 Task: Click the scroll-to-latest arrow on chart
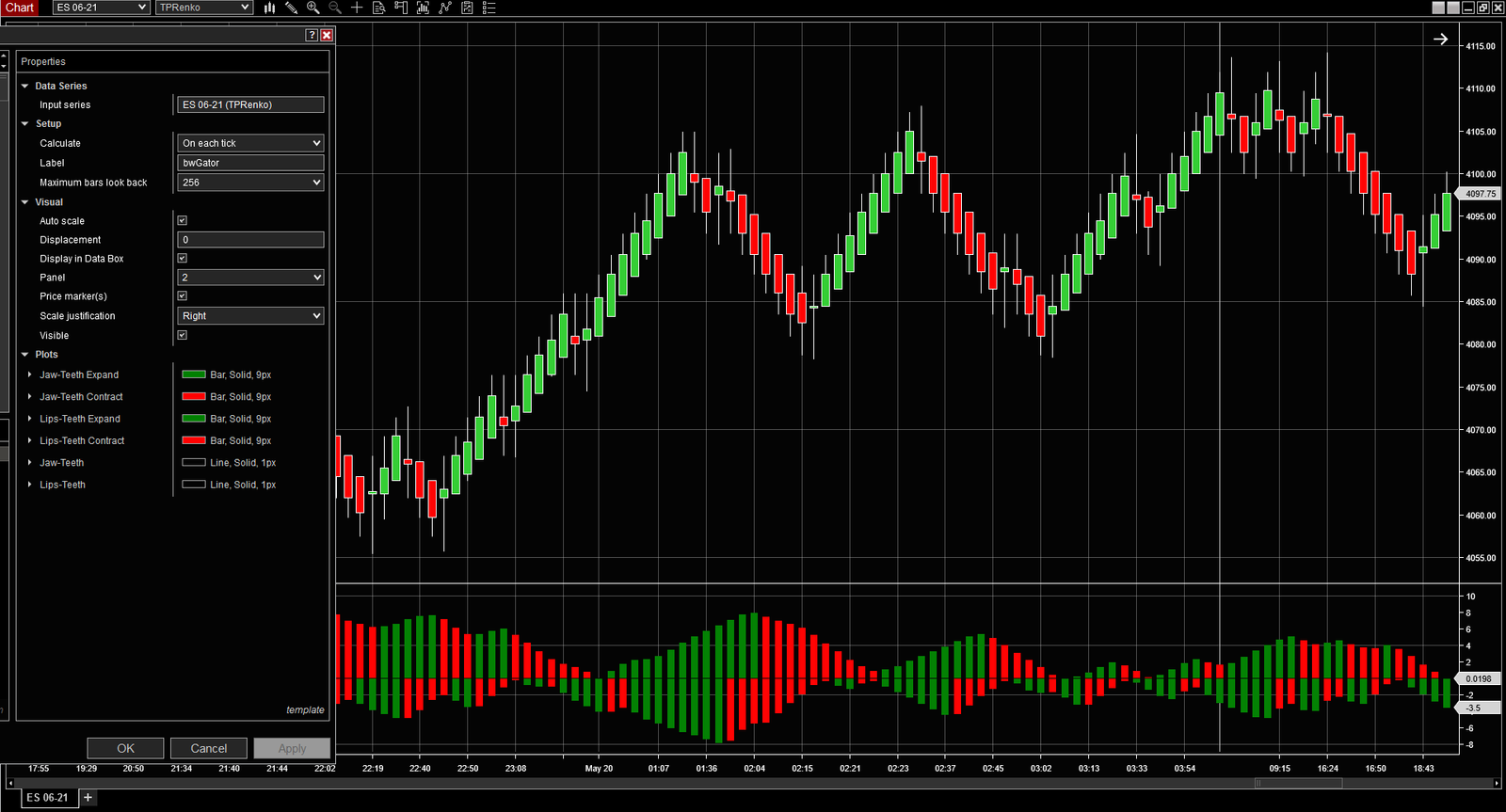1440,40
